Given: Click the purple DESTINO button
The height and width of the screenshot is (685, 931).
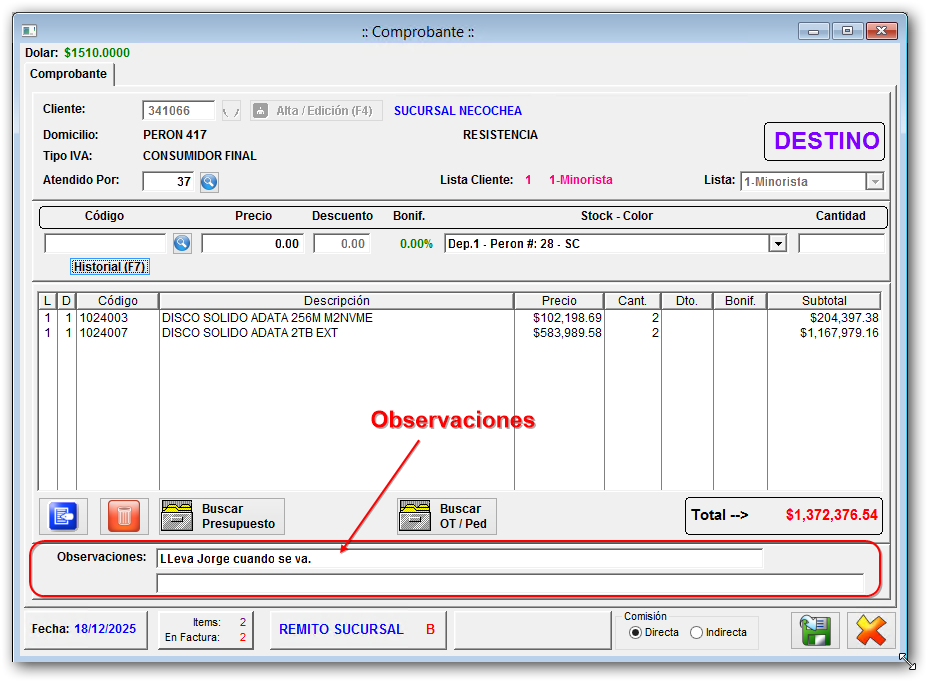Looking at the screenshot, I should click(x=826, y=141).
